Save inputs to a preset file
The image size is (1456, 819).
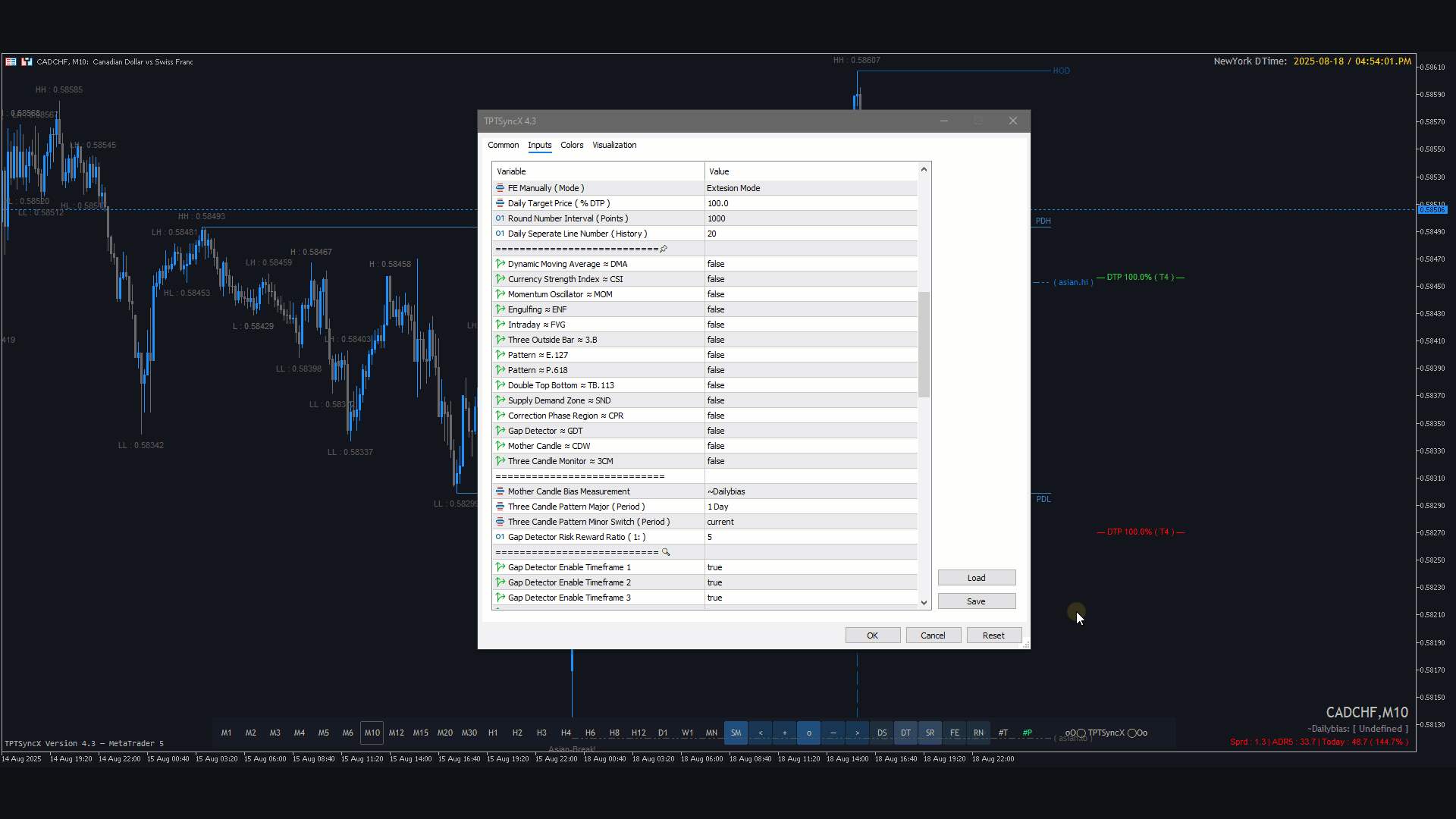(x=976, y=601)
